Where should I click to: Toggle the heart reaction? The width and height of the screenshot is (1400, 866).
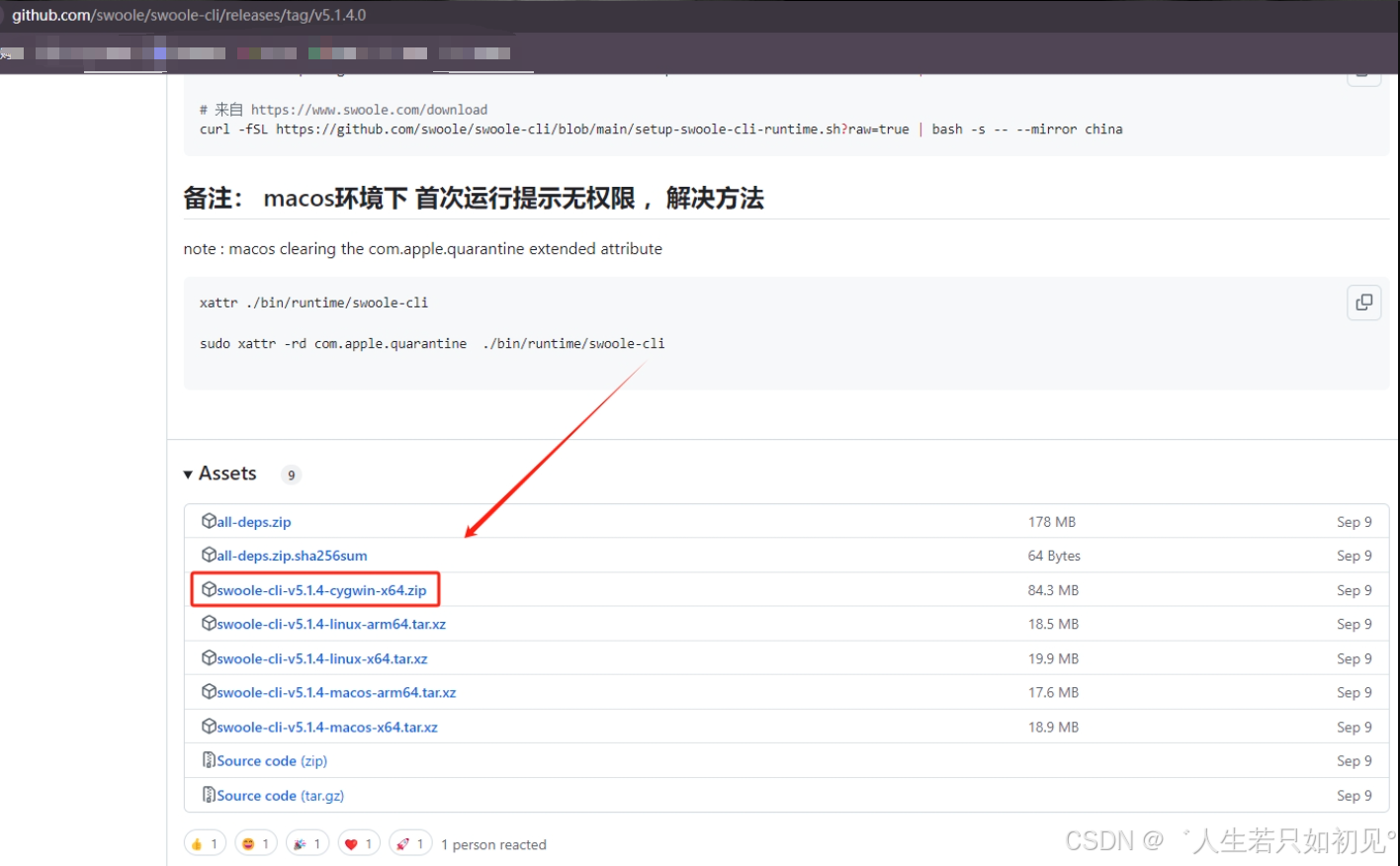[358, 842]
